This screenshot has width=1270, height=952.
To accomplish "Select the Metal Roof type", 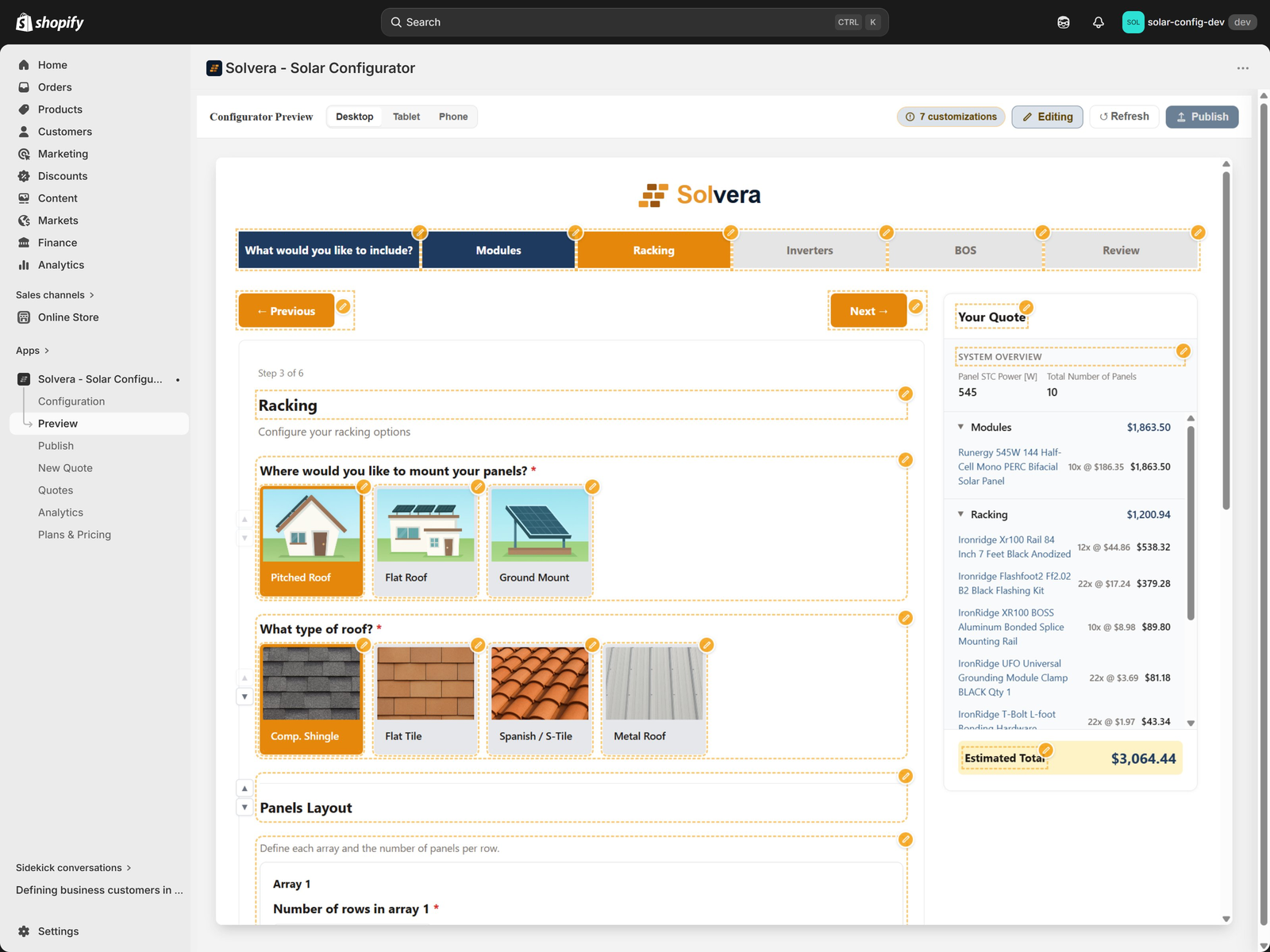I will [x=654, y=700].
